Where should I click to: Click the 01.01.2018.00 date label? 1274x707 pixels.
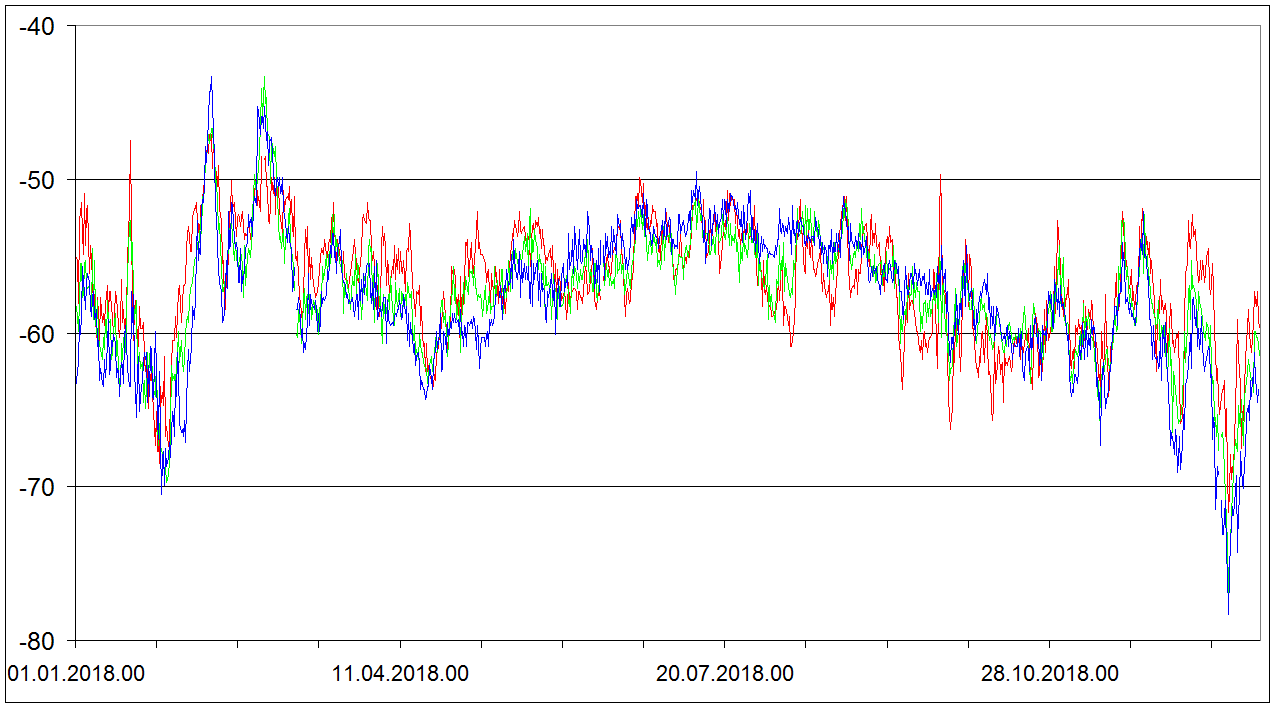76,674
